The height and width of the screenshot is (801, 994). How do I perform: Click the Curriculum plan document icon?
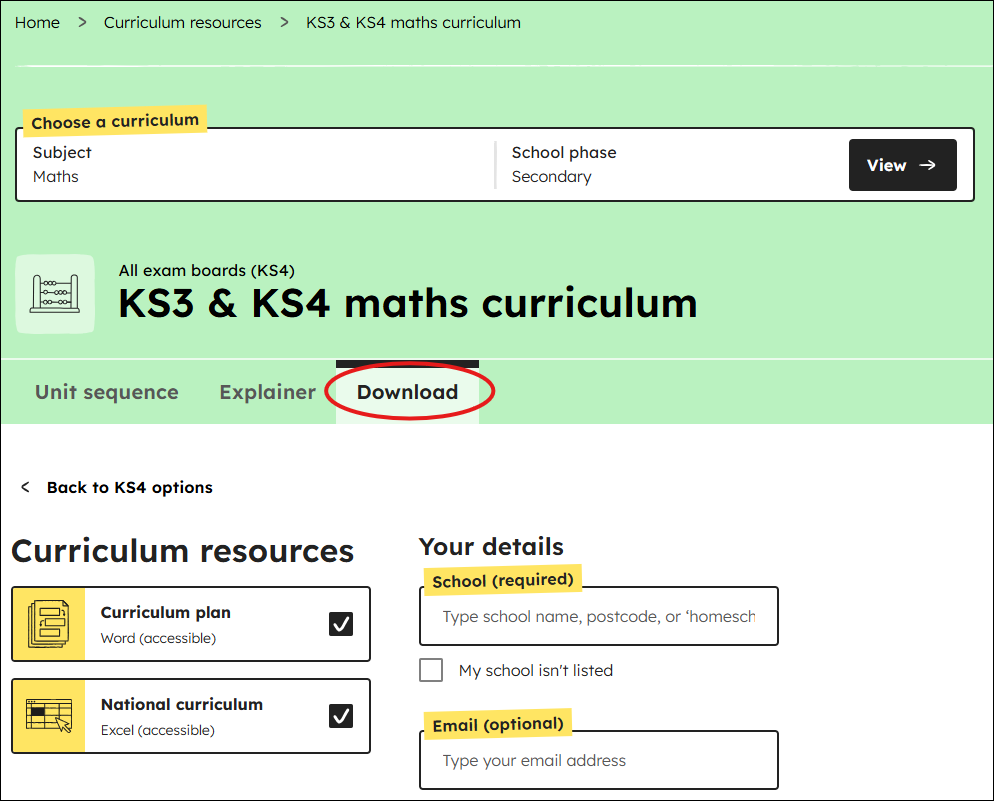pyautogui.click(x=48, y=623)
